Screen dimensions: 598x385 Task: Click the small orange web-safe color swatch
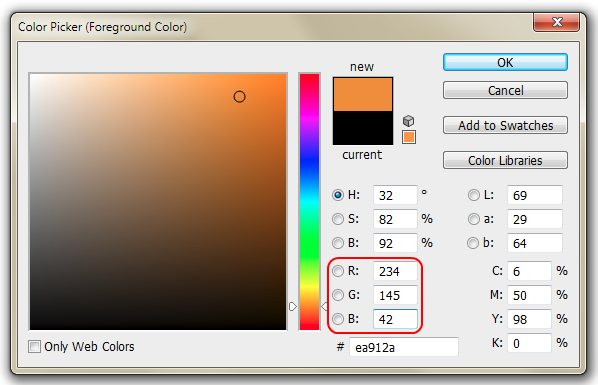(x=409, y=137)
